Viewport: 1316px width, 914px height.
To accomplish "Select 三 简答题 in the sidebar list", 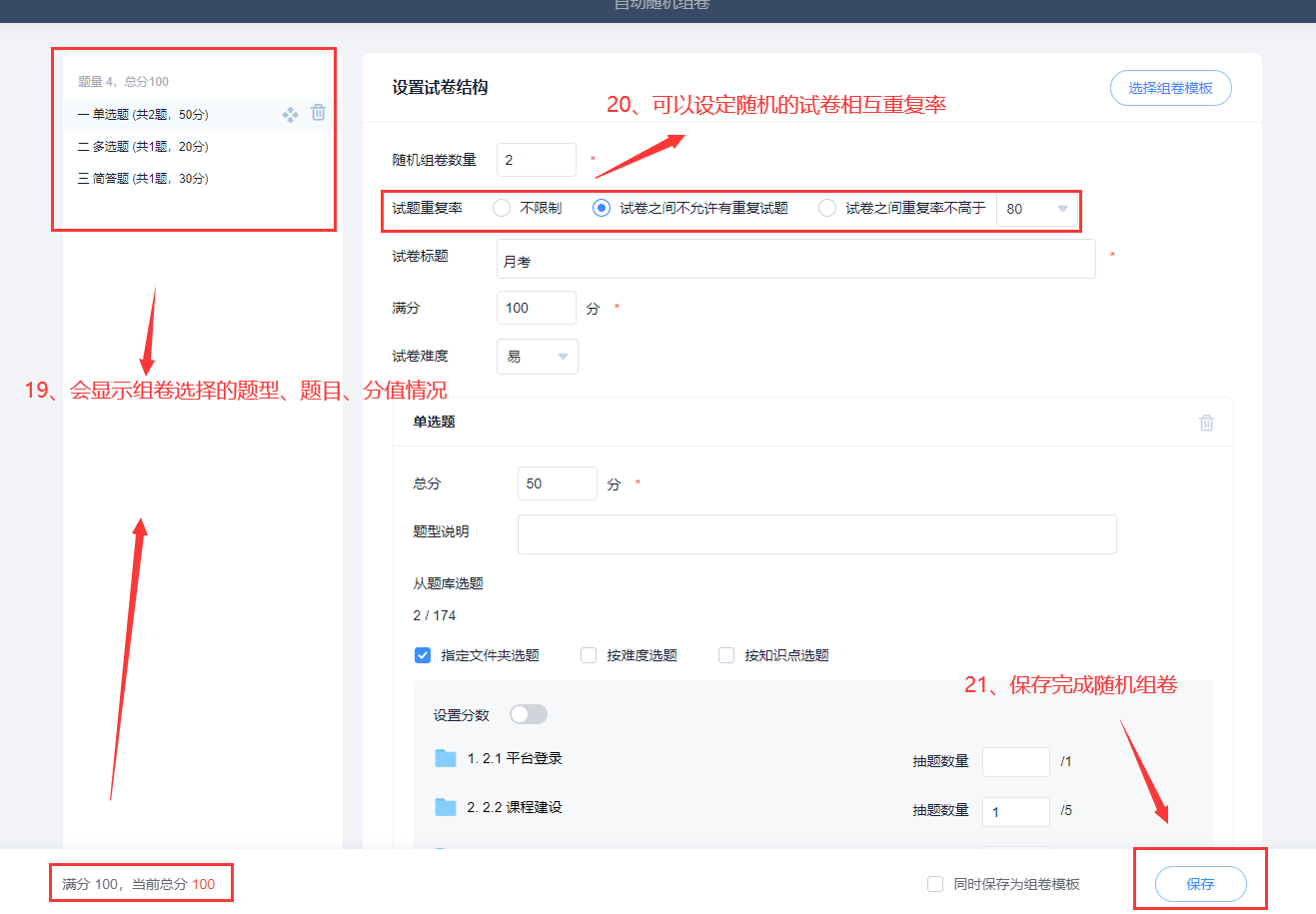I will pyautogui.click(x=144, y=179).
